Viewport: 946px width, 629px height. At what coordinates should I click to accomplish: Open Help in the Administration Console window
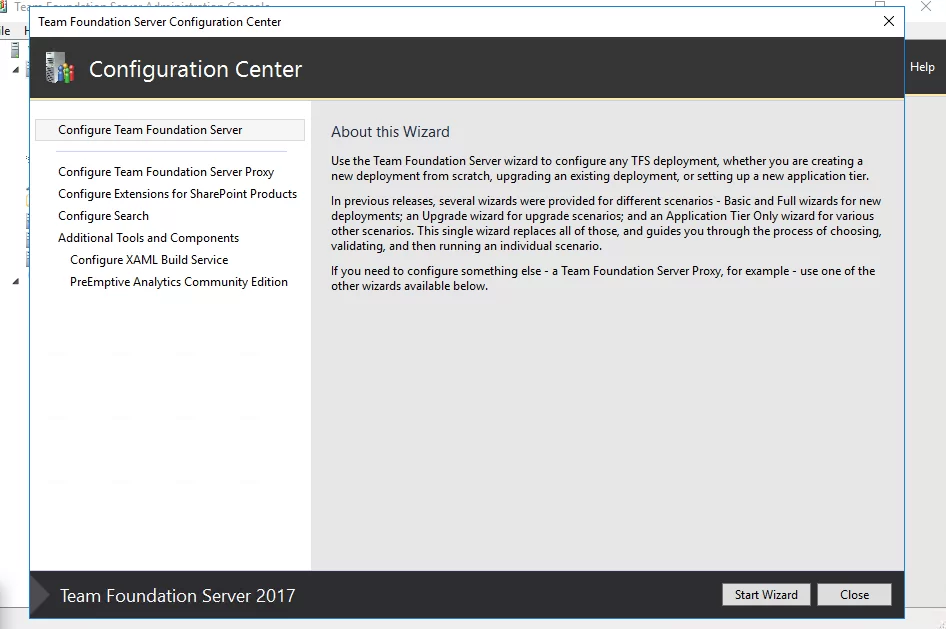922,67
